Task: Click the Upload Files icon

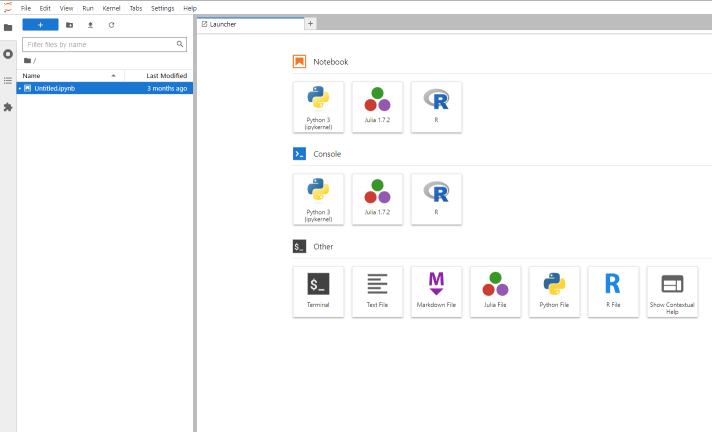Action: 90,25
